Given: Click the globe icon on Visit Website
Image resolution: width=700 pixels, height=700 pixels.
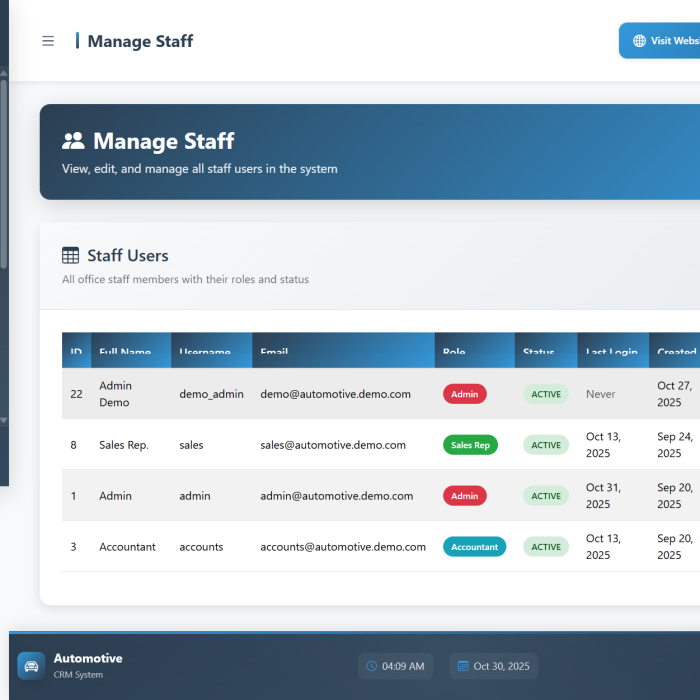Looking at the screenshot, I should pos(639,41).
